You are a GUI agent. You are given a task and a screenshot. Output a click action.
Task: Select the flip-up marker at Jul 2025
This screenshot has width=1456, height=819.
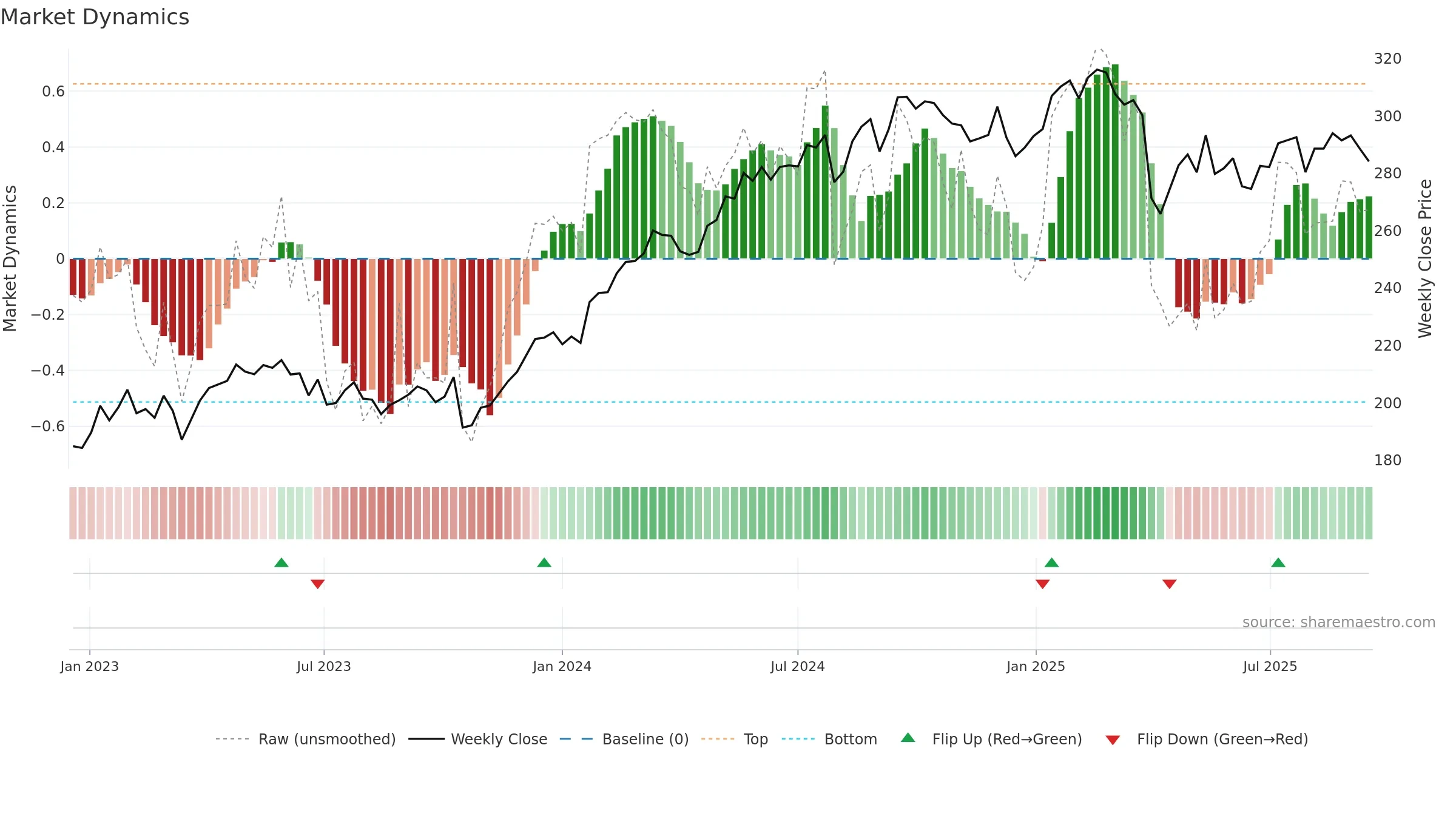[1278, 562]
